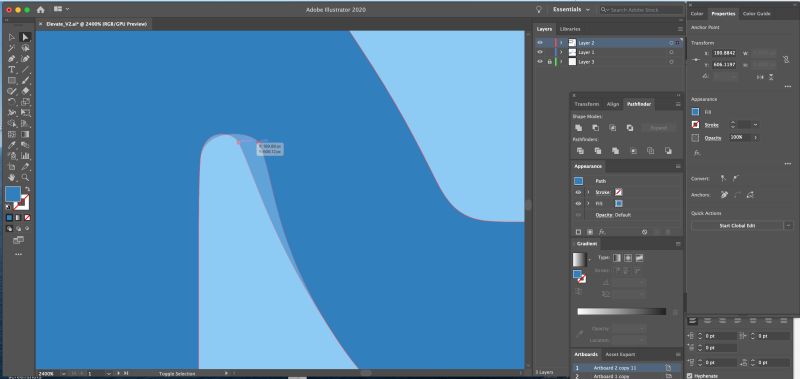This screenshot has width=800, height=379.
Task: Click the Exclude shape mode icon
Action: pos(630,128)
